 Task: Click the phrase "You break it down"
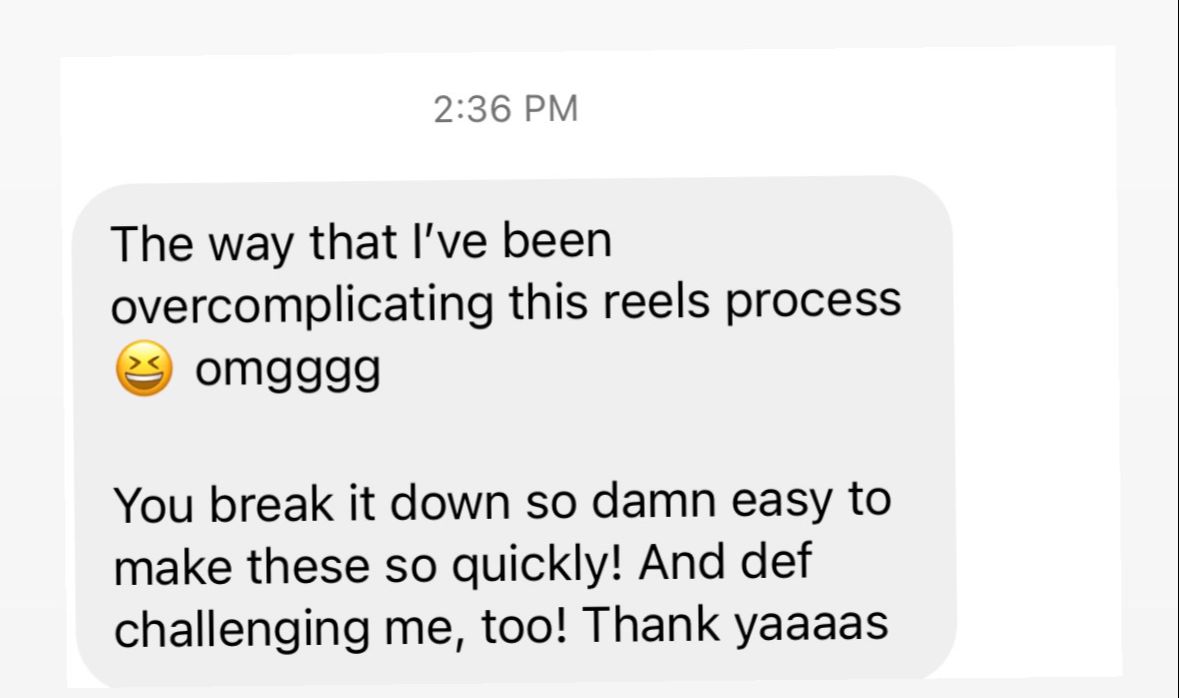pos(312,503)
